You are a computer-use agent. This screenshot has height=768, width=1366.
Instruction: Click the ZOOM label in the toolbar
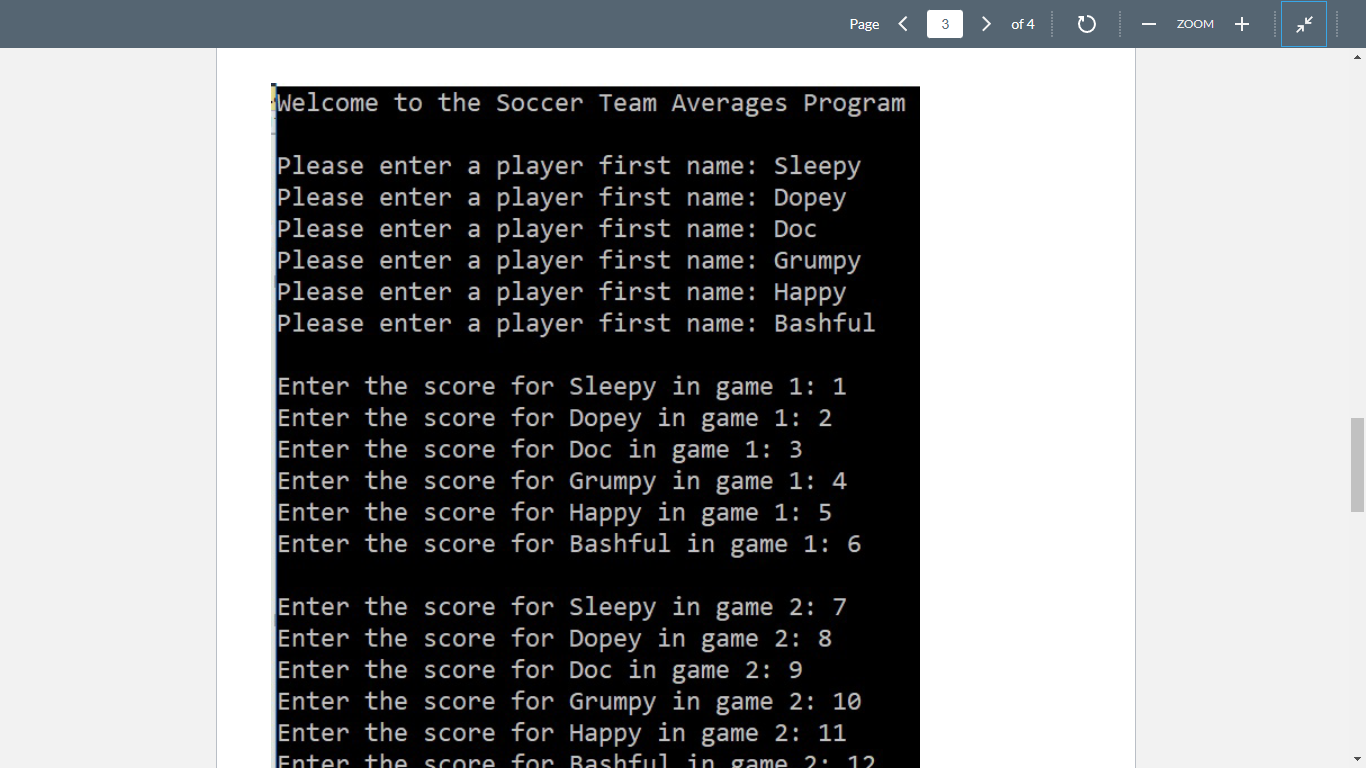coord(1194,23)
